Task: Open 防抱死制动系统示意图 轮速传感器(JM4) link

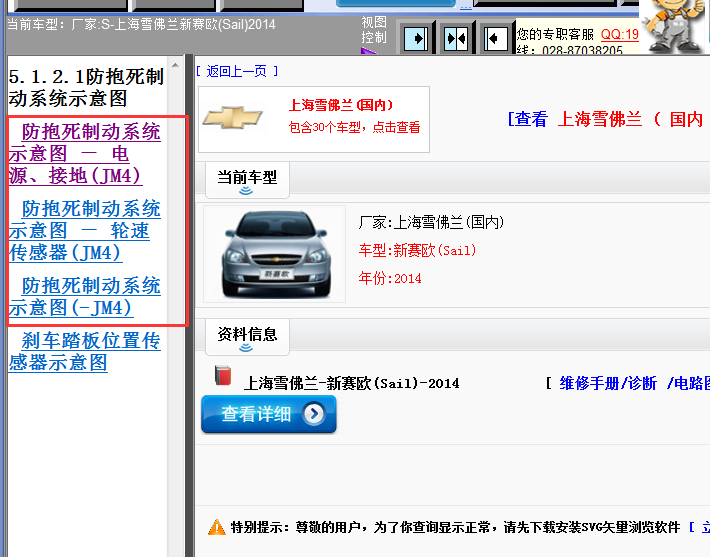Action: pyautogui.click(x=85, y=230)
